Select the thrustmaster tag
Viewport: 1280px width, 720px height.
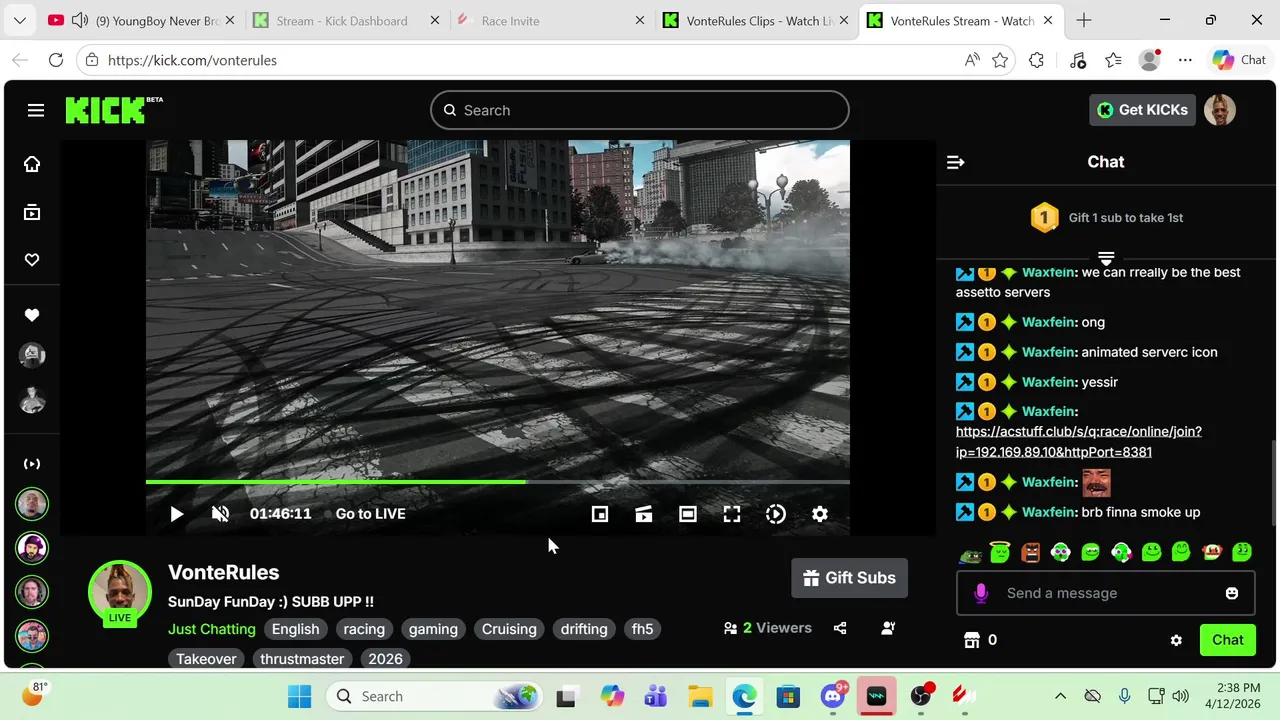(302, 659)
